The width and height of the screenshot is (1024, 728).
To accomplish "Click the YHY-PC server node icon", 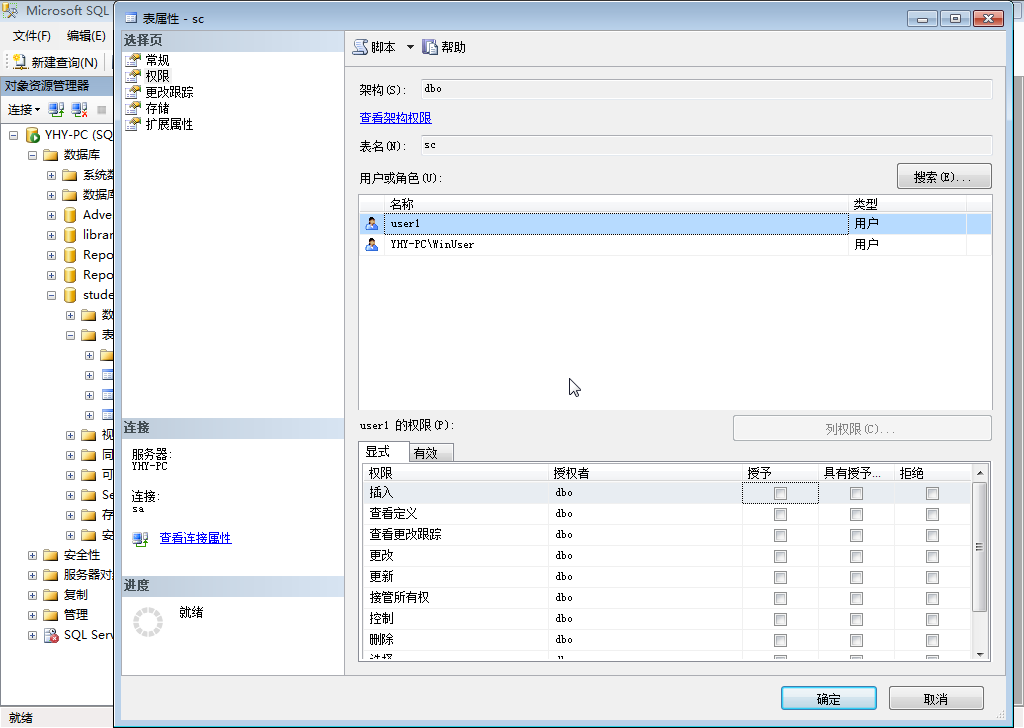I will pyautogui.click(x=33, y=135).
